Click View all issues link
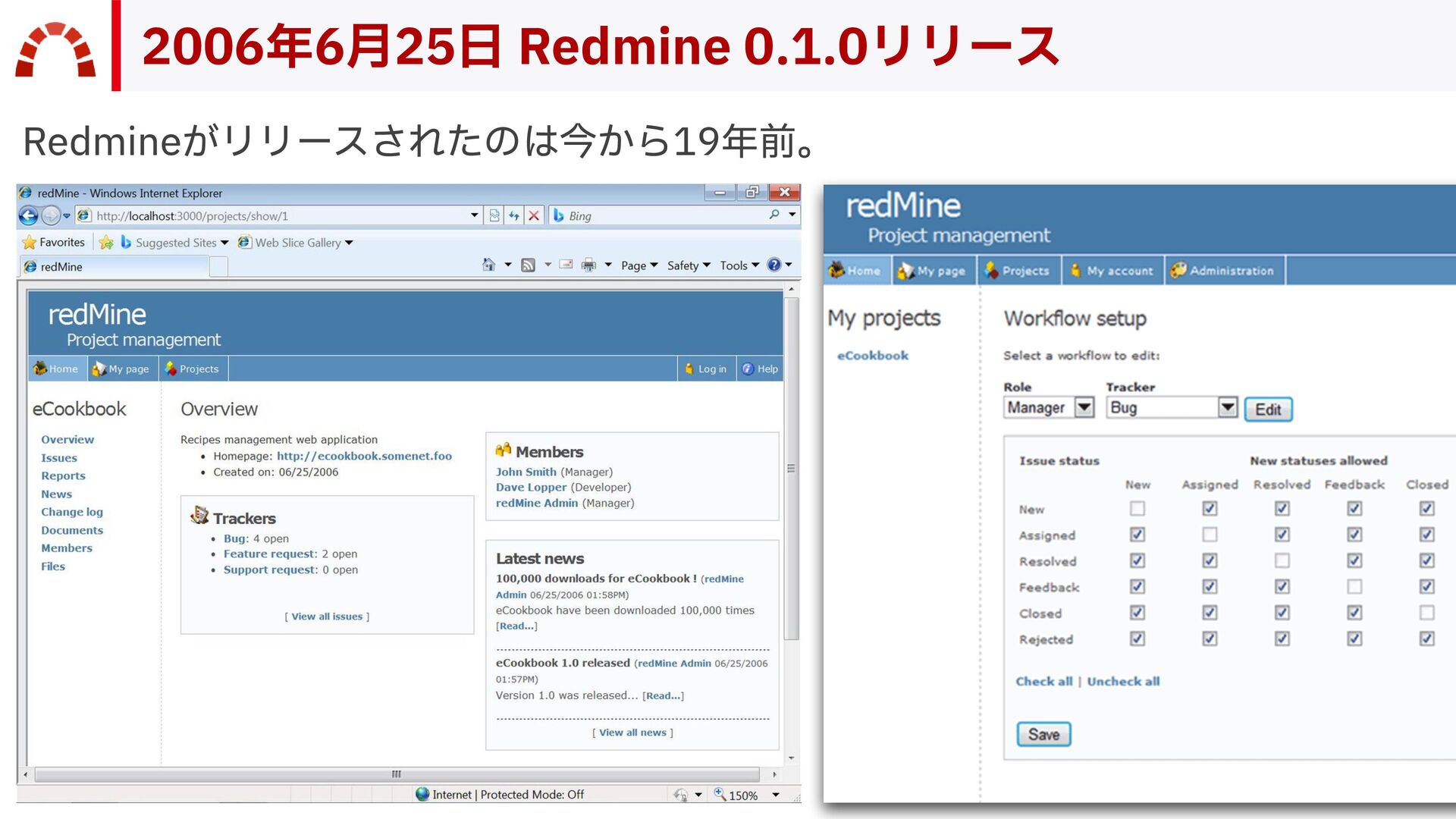 (x=327, y=617)
